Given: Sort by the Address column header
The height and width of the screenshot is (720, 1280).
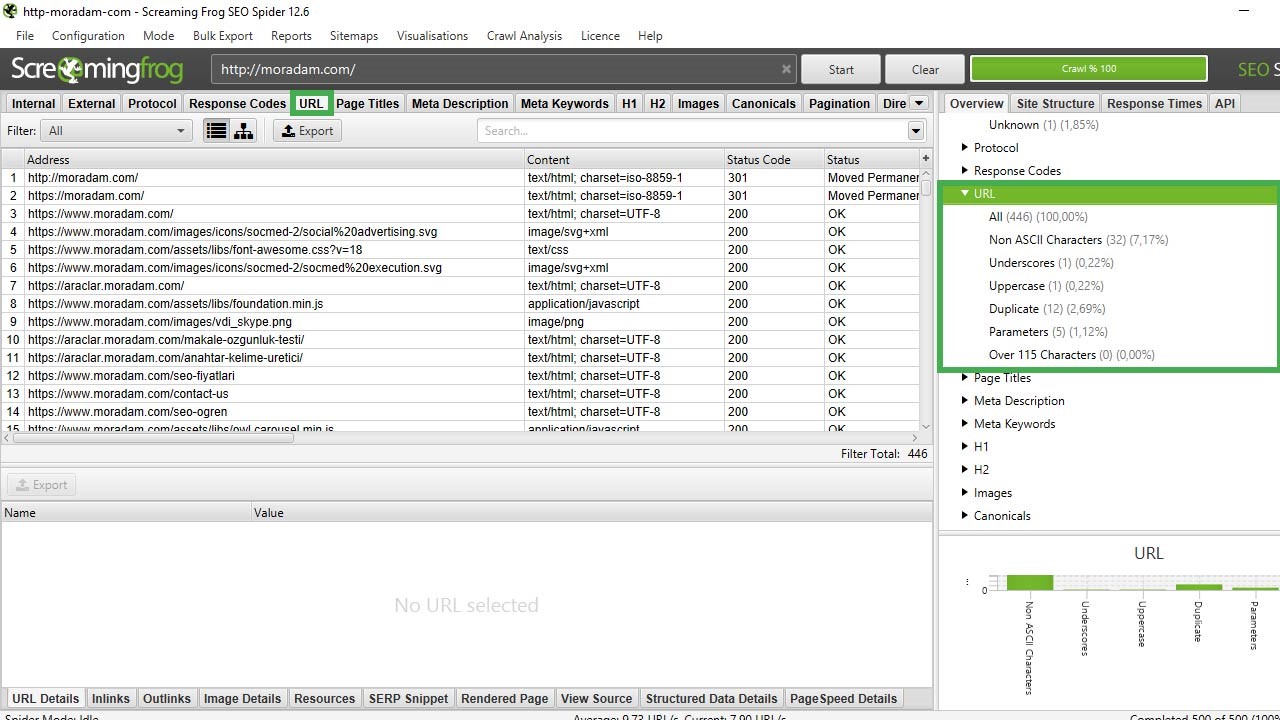Looking at the screenshot, I should click(274, 159).
